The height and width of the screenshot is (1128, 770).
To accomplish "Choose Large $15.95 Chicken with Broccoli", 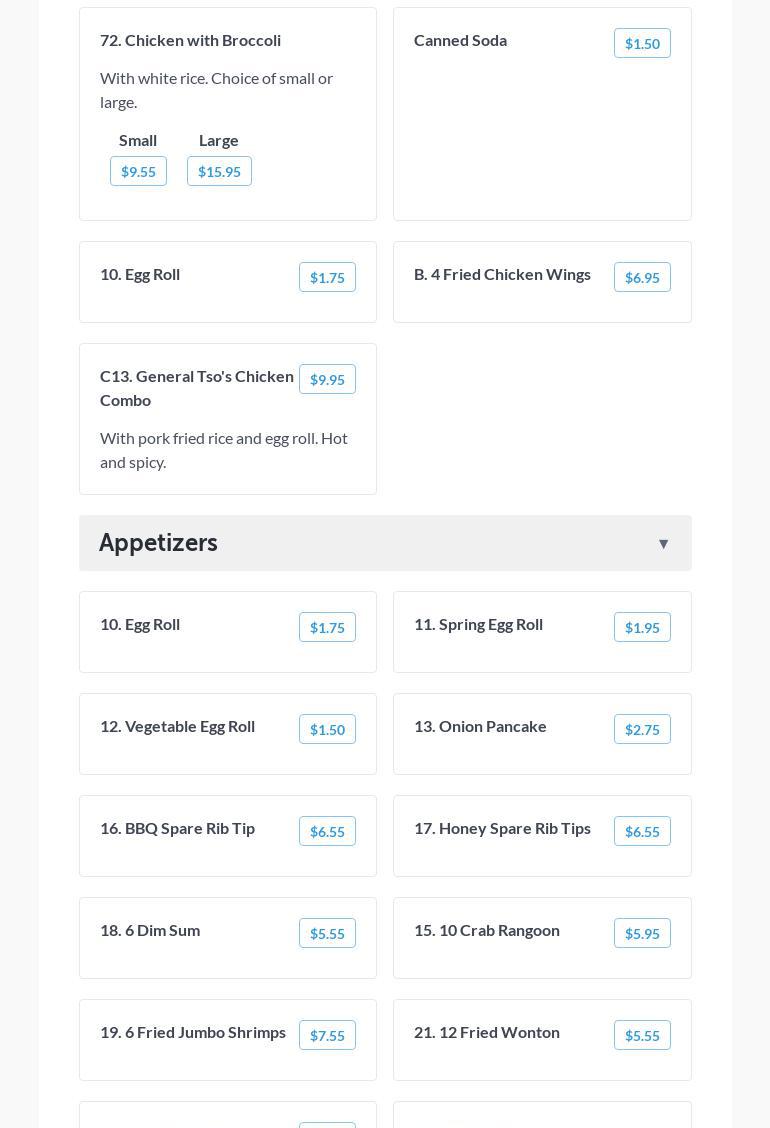I will coord(219,171).
